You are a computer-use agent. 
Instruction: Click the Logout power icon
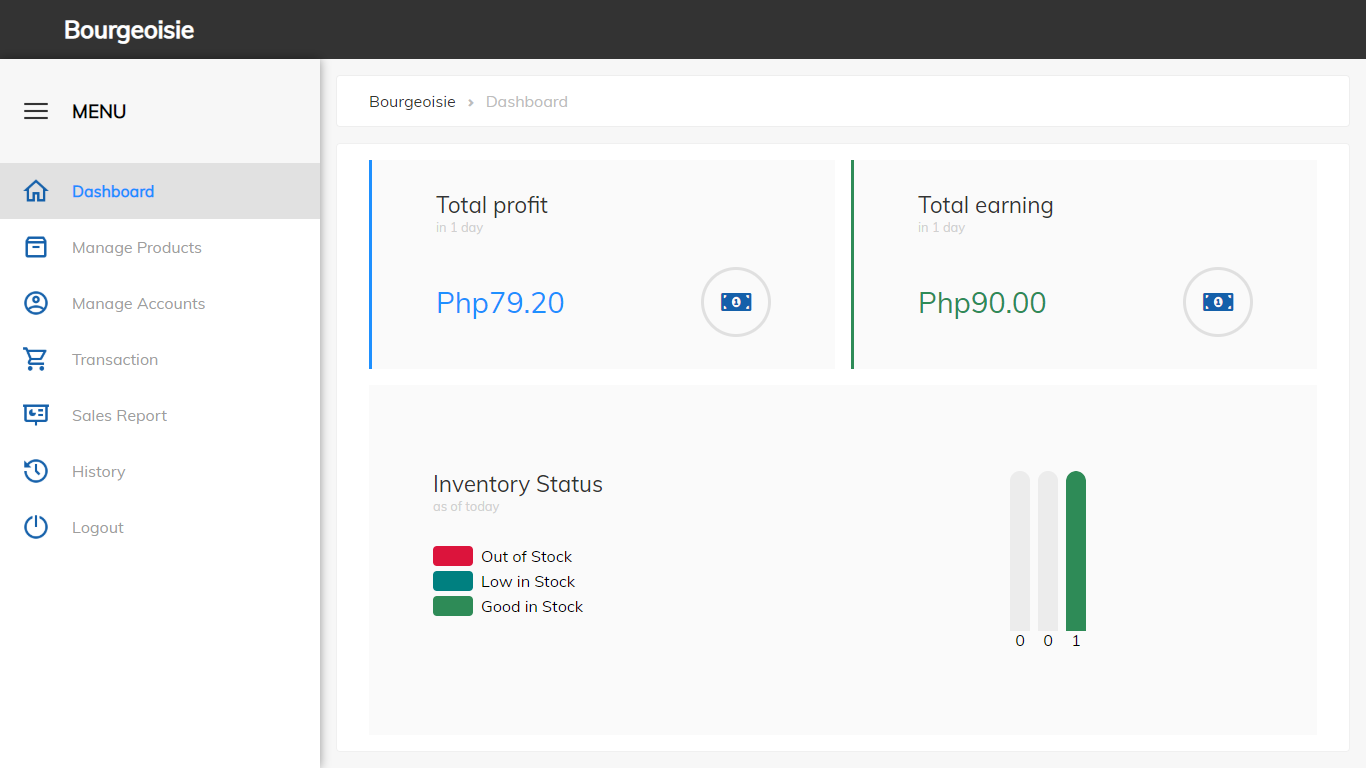click(35, 527)
